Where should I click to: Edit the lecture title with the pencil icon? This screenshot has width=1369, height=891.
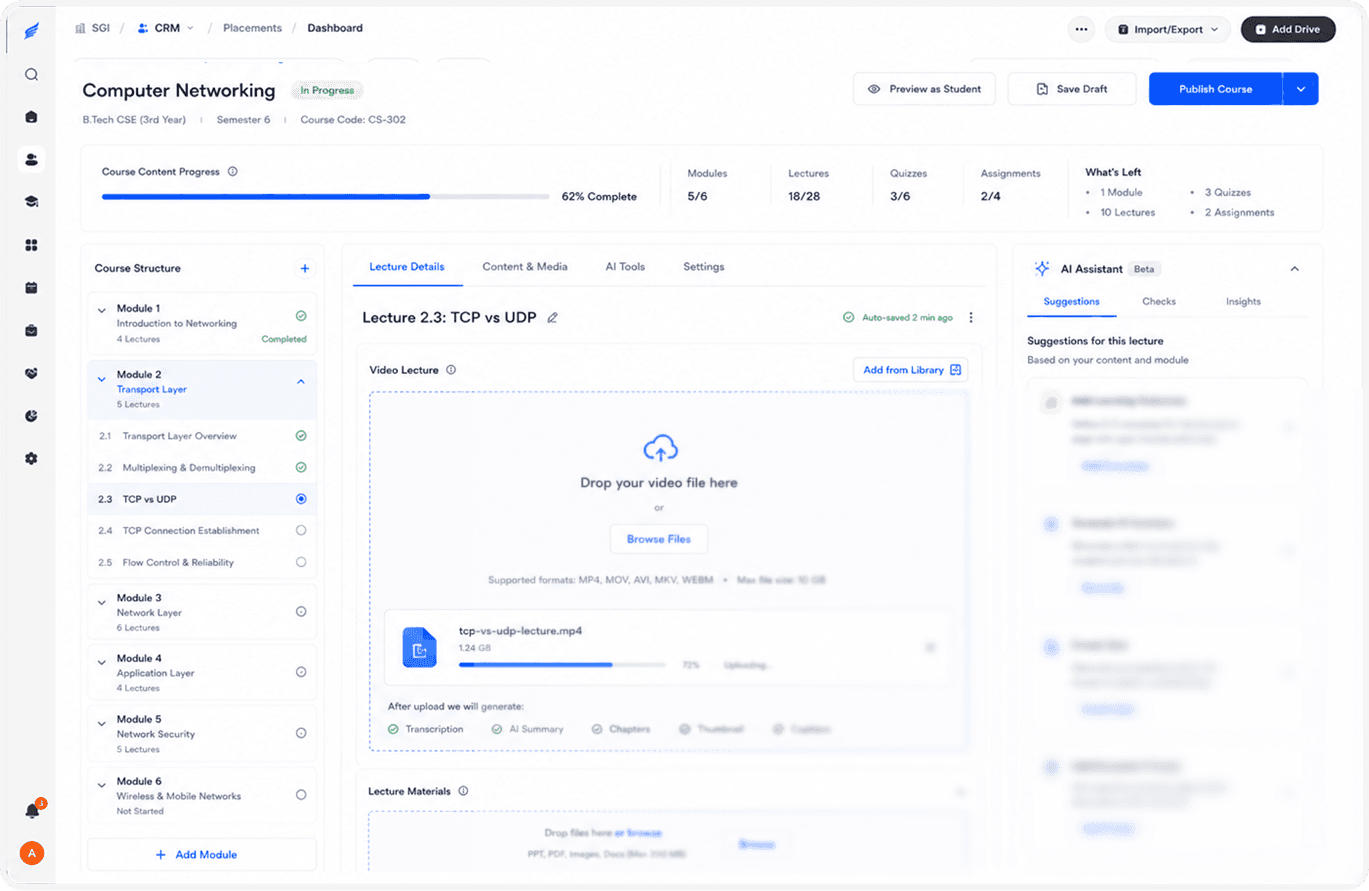pyautogui.click(x=552, y=318)
